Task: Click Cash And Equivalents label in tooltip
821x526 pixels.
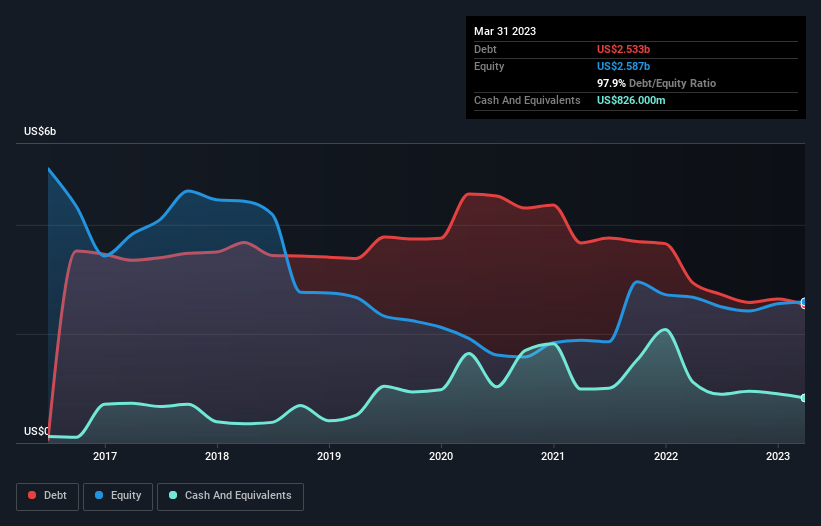Action: click(527, 100)
